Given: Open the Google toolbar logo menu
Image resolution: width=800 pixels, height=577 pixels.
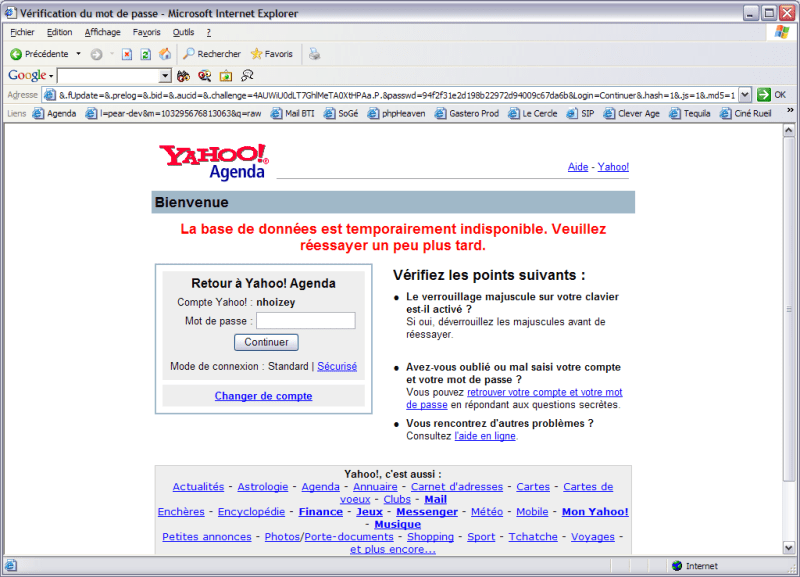Looking at the screenshot, I should (30, 76).
